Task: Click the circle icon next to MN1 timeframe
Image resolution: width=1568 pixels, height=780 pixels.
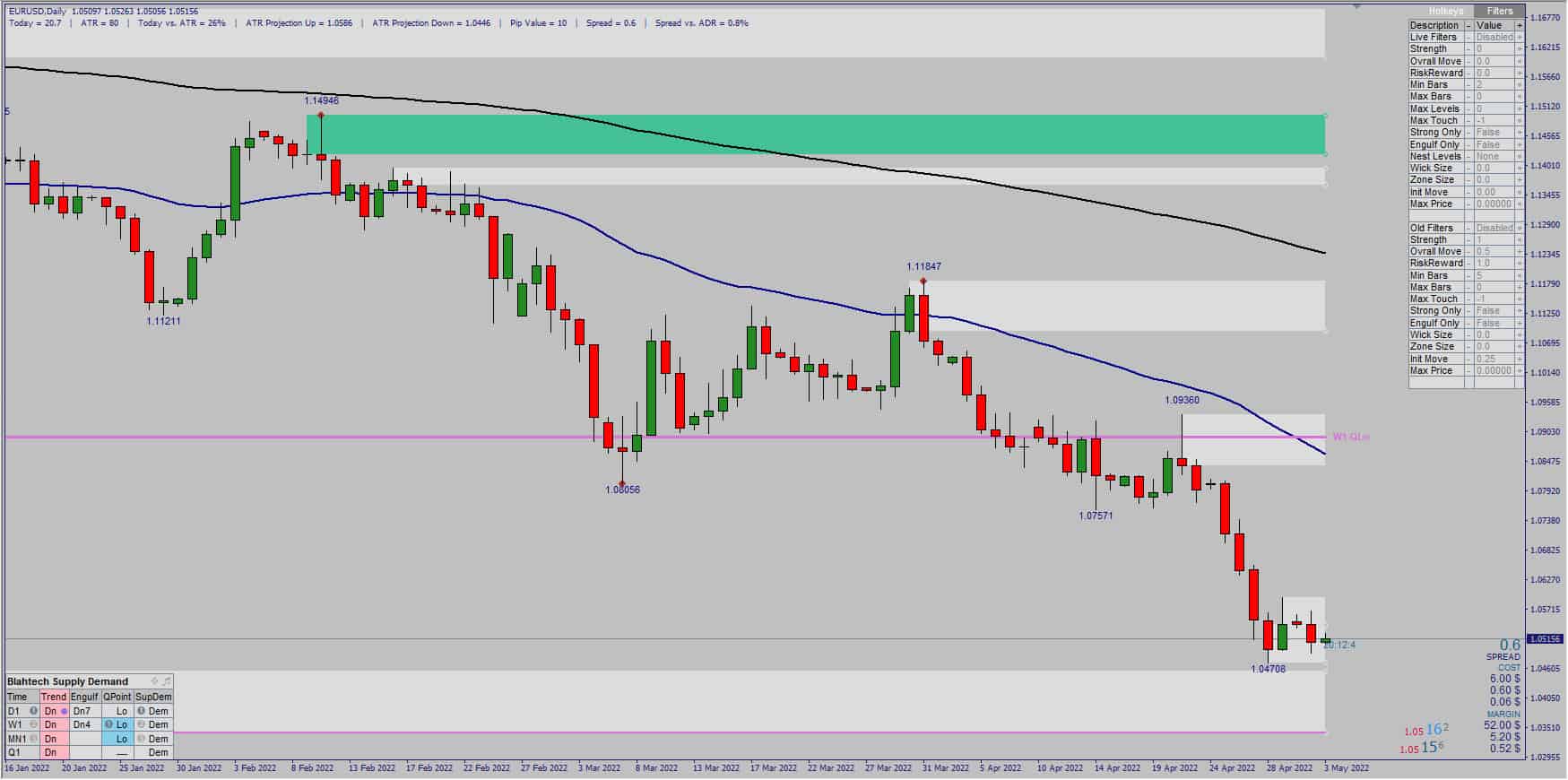Action: coord(33,739)
